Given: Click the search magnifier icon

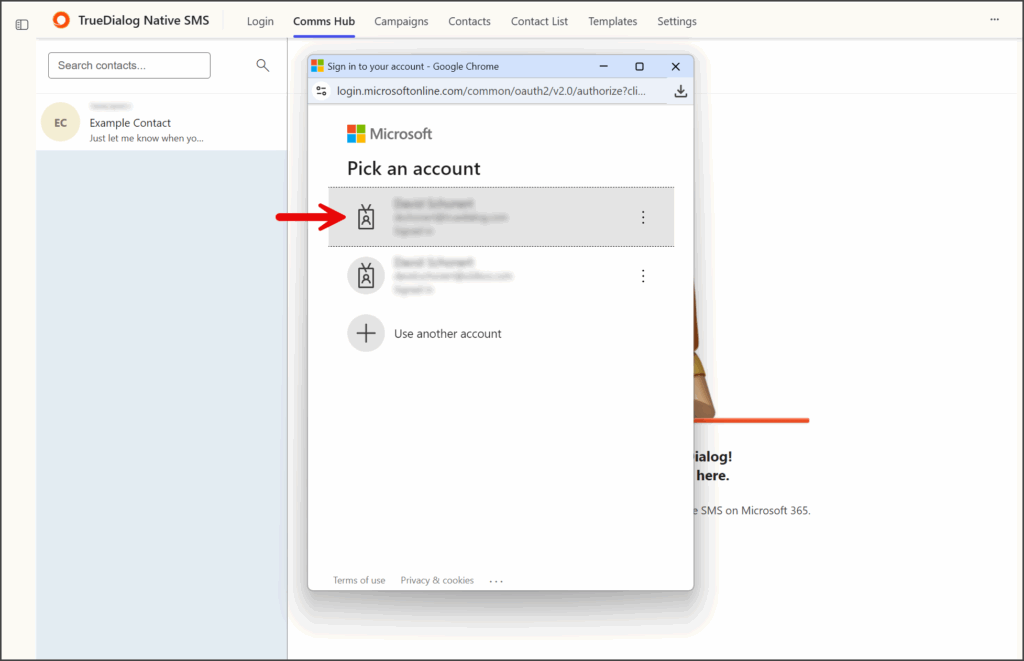Looking at the screenshot, I should (263, 65).
